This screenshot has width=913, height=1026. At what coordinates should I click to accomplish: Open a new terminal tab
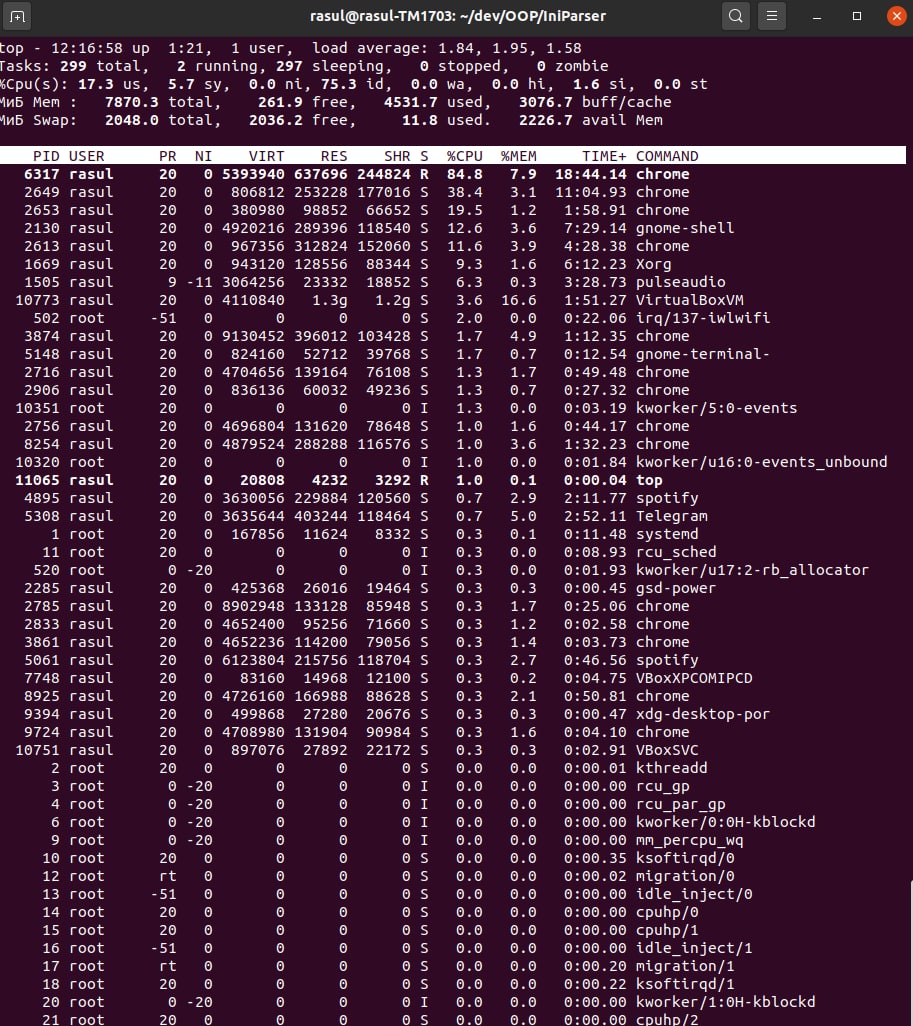17,16
